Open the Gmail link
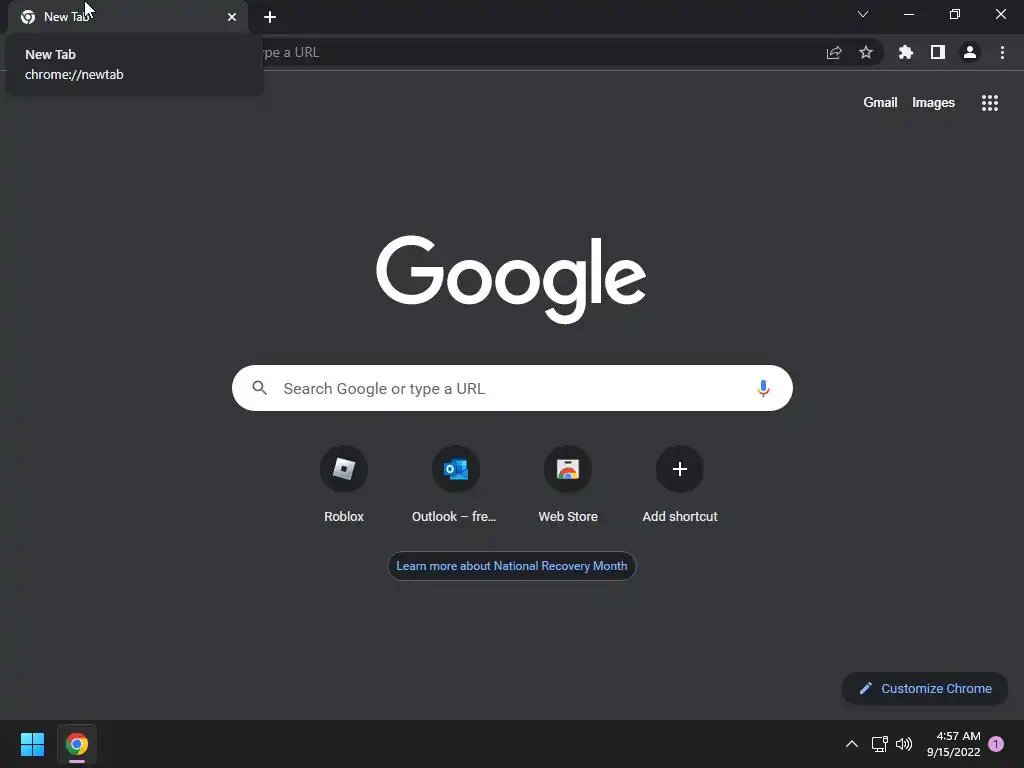This screenshot has width=1024, height=768. click(x=880, y=103)
